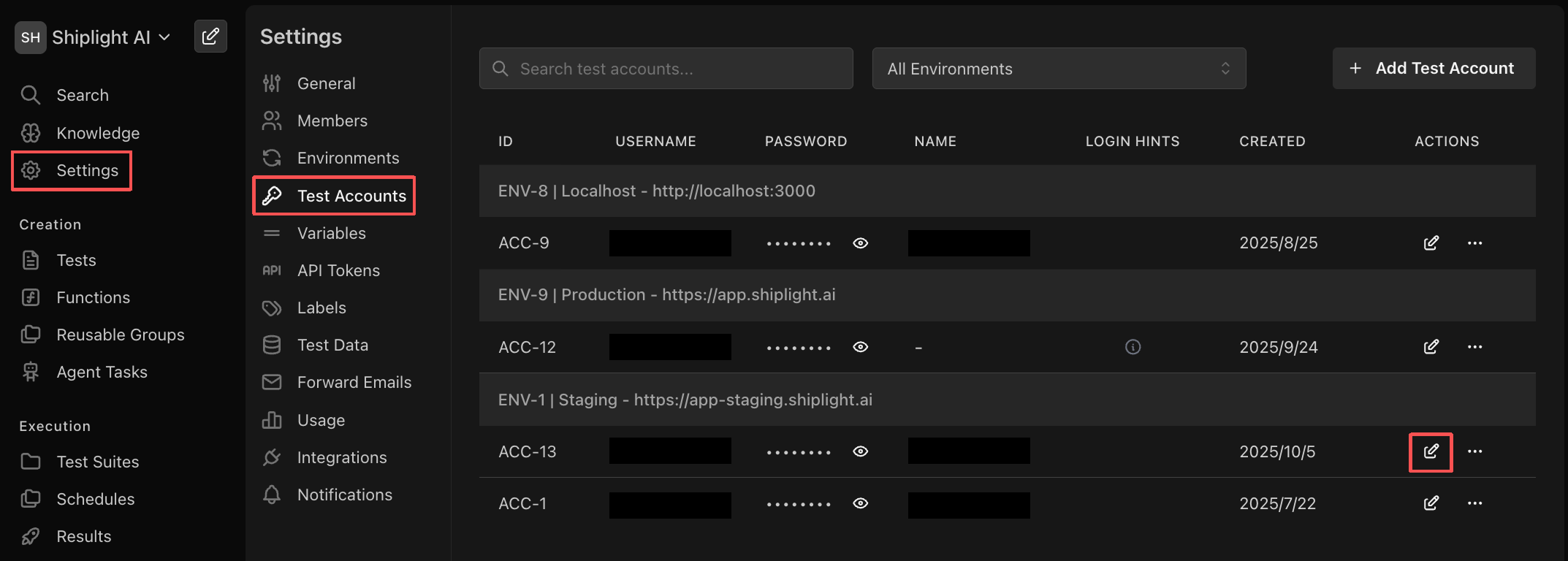Select Variables settings tab
This screenshot has height=561, width=1568.
point(314,233)
